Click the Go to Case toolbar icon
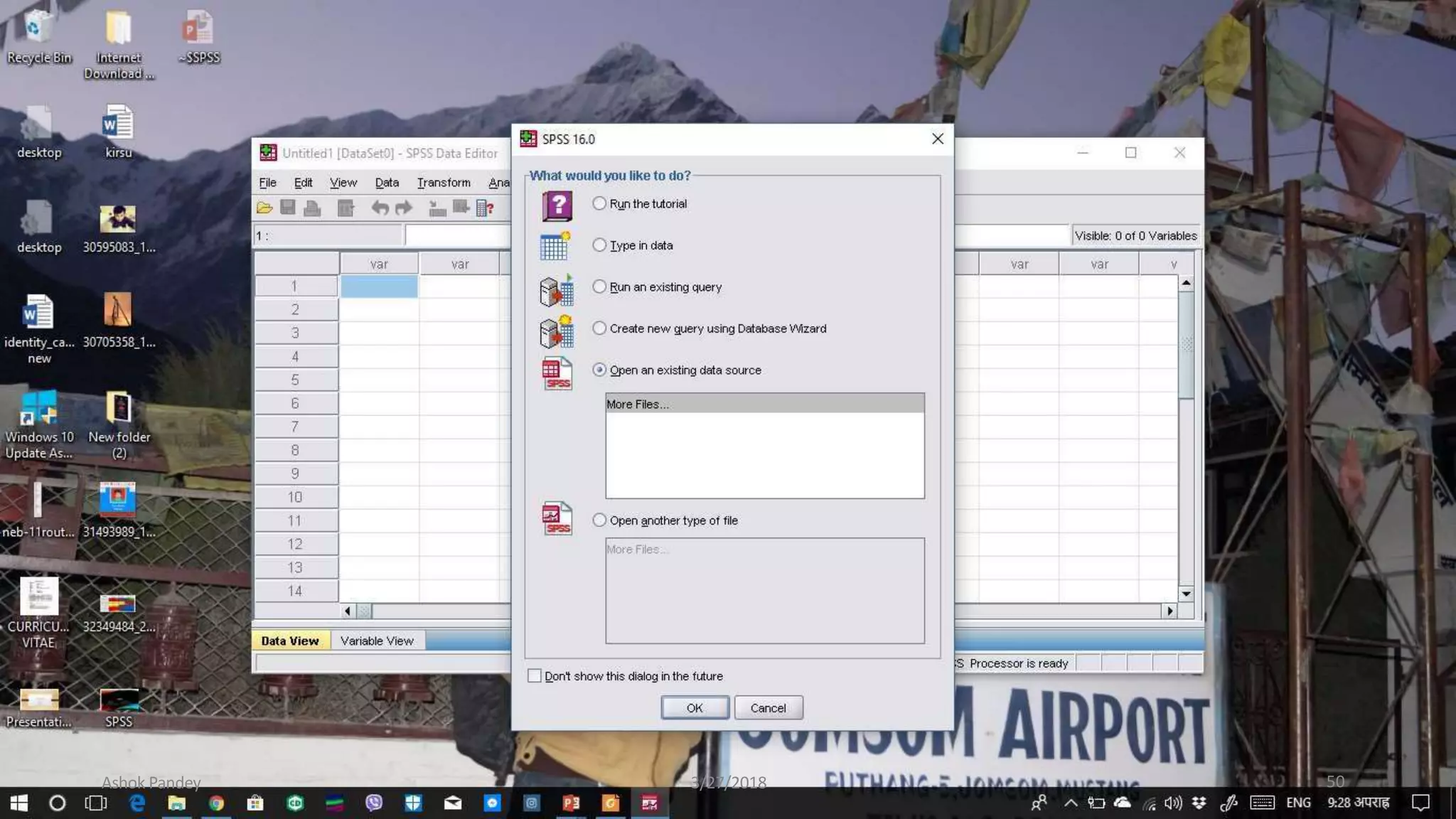The width and height of the screenshot is (1456, 819). (x=437, y=208)
